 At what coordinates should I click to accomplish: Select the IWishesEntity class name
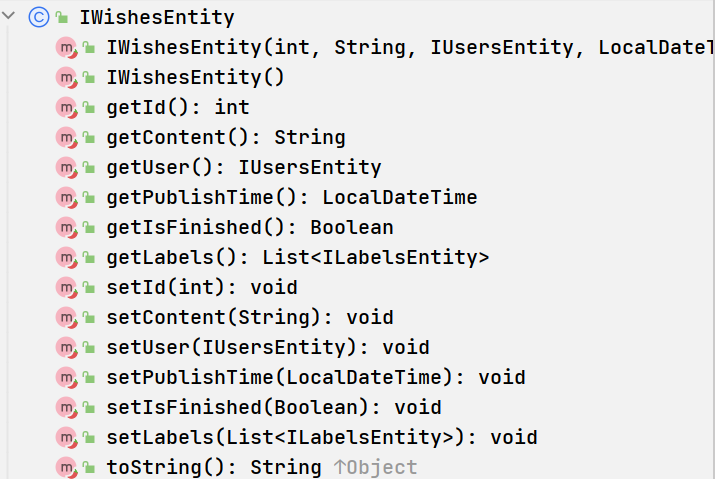coord(157,18)
